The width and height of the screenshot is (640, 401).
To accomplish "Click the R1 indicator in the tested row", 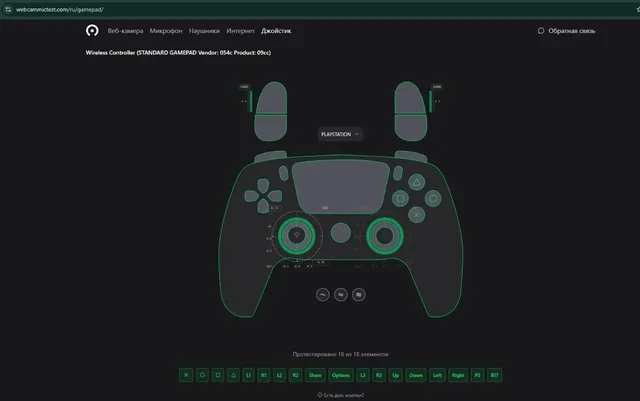I will click(264, 375).
